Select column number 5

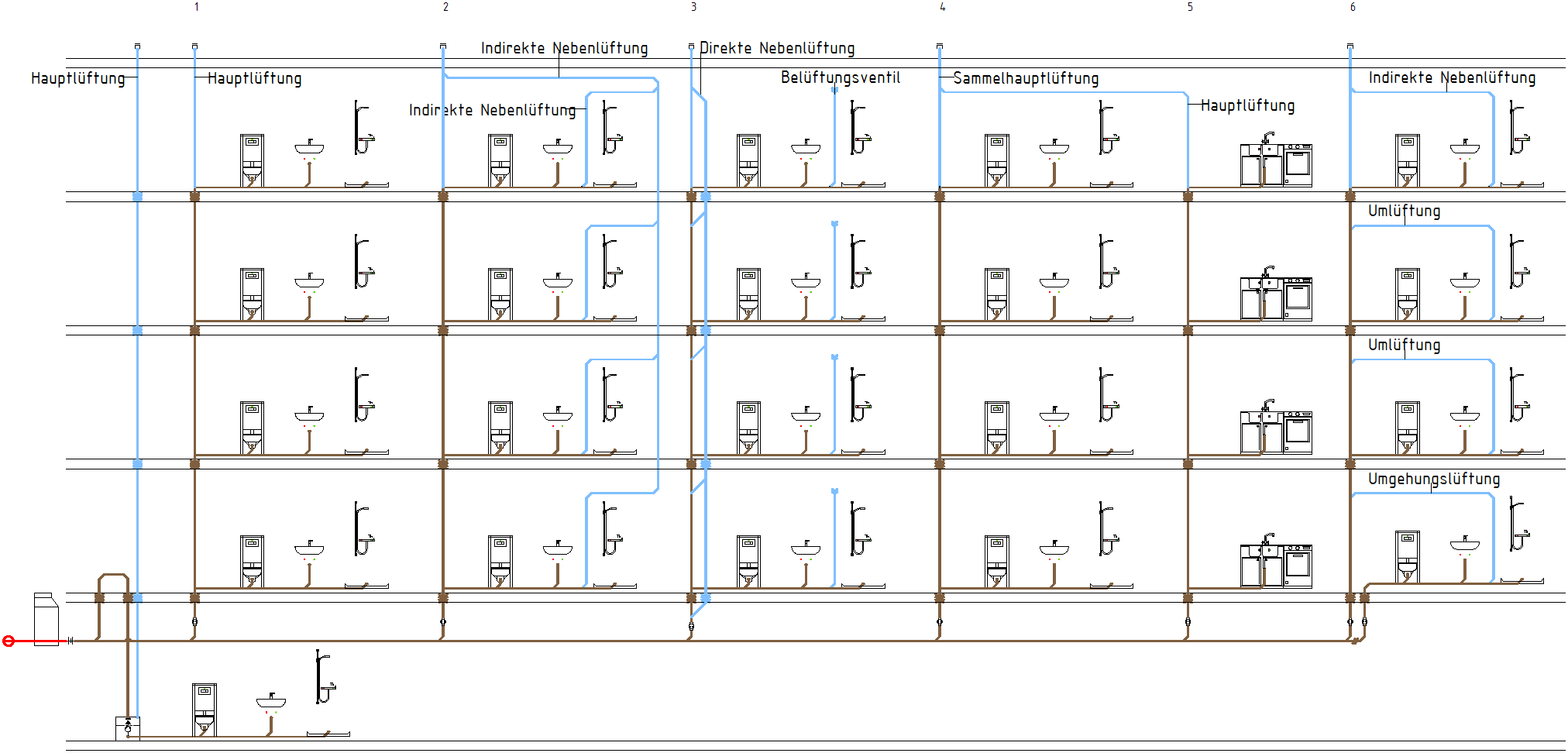pyautogui.click(x=1190, y=7)
